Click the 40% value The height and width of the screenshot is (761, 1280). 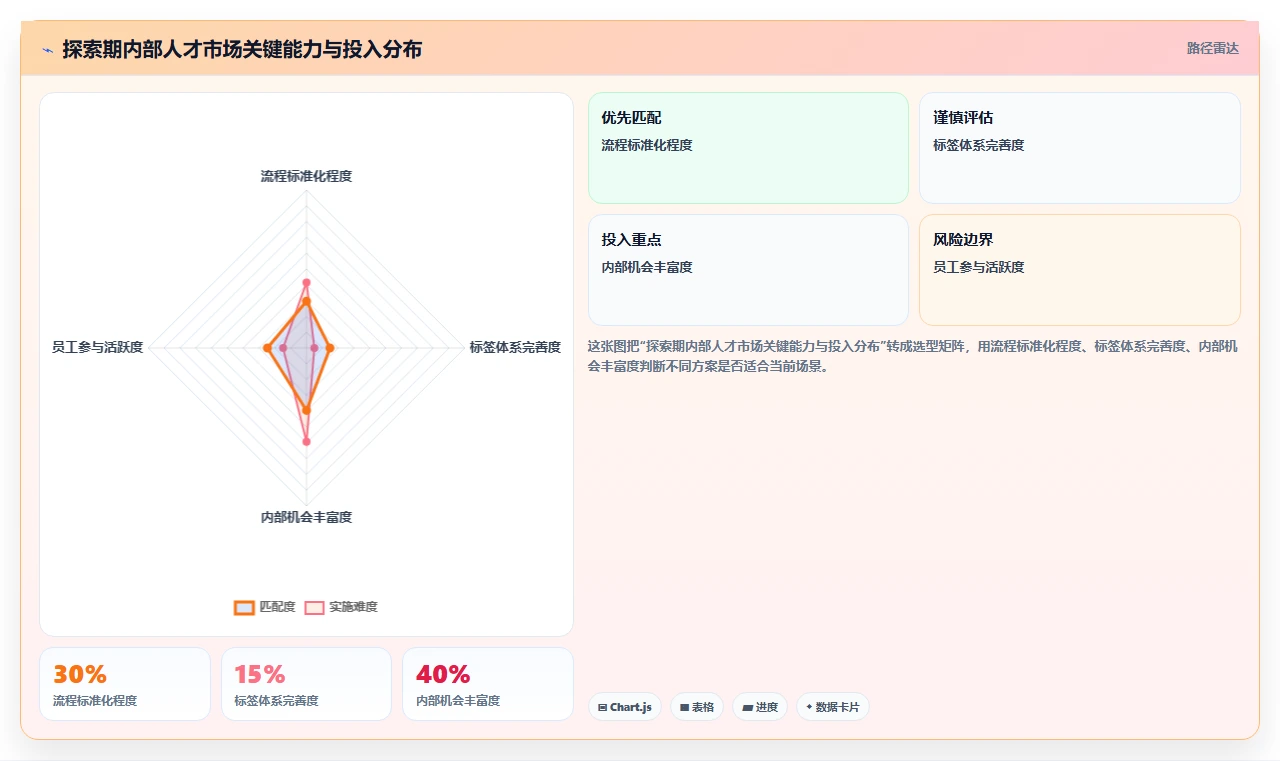443,674
